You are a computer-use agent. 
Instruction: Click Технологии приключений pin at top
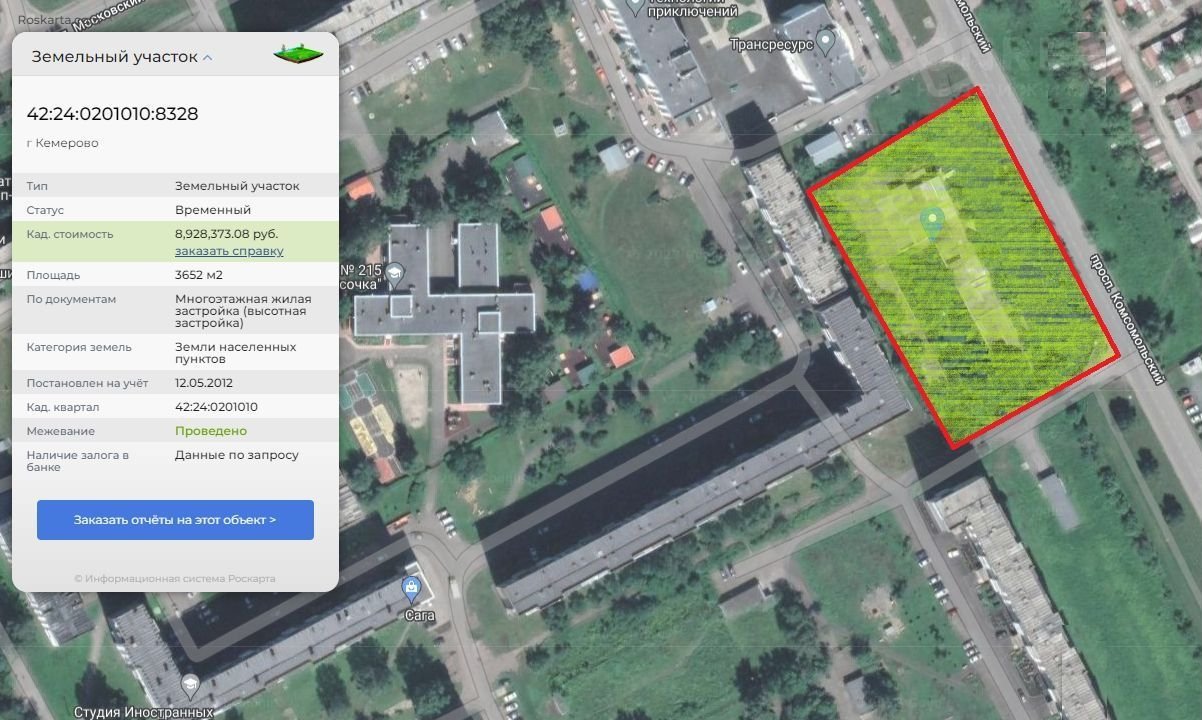pyautogui.click(x=634, y=7)
